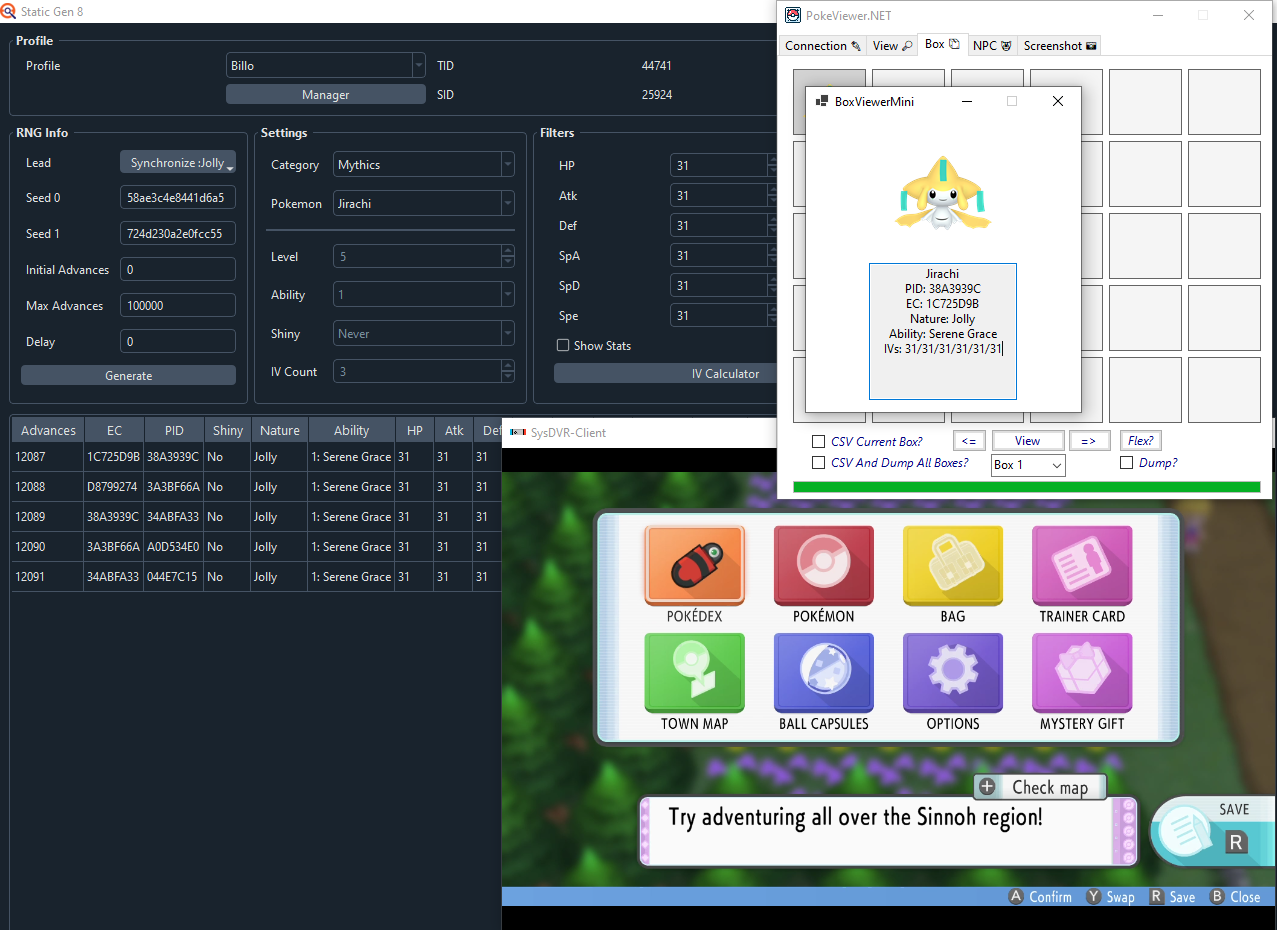This screenshot has height=930, width=1277.
Task: Enable CSV And Dump All Boxes checkbox
Action: (819, 462)
